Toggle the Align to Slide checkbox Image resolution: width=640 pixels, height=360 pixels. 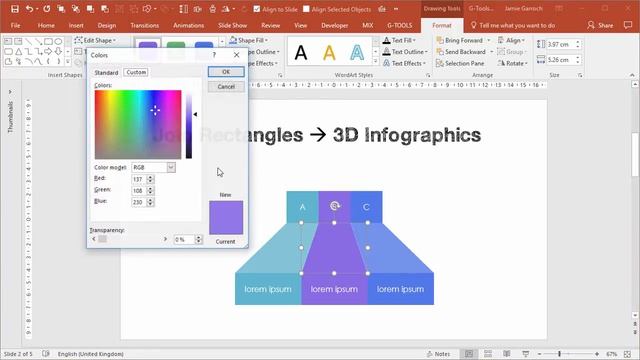tap(257, 9)
